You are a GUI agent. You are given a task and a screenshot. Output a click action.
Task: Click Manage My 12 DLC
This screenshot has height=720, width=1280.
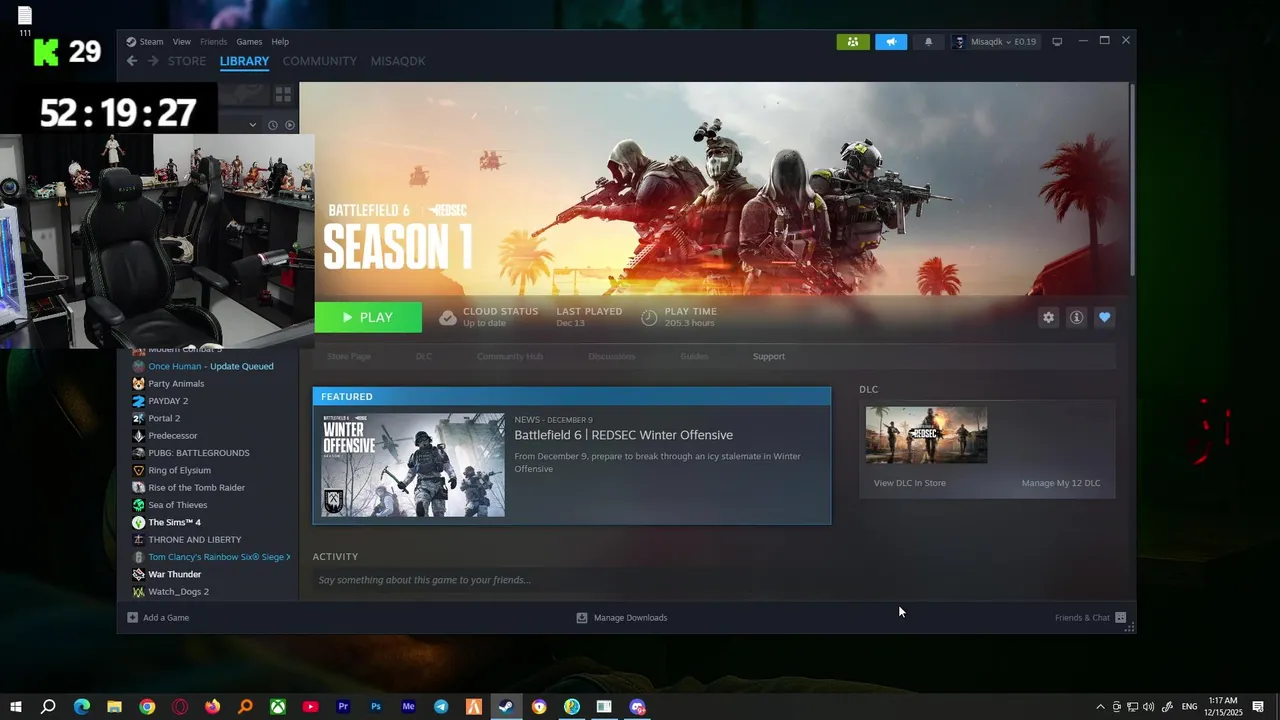pyautogui.click(x=1061, y=483)
